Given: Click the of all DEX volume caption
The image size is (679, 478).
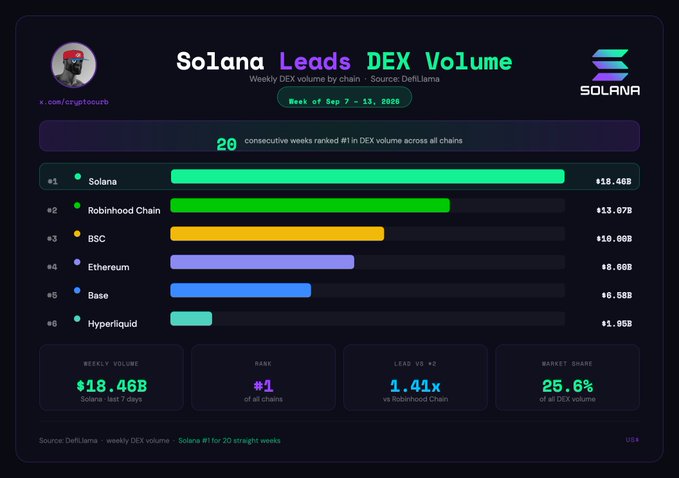Looking at the screenshot, I should (567, 399).
